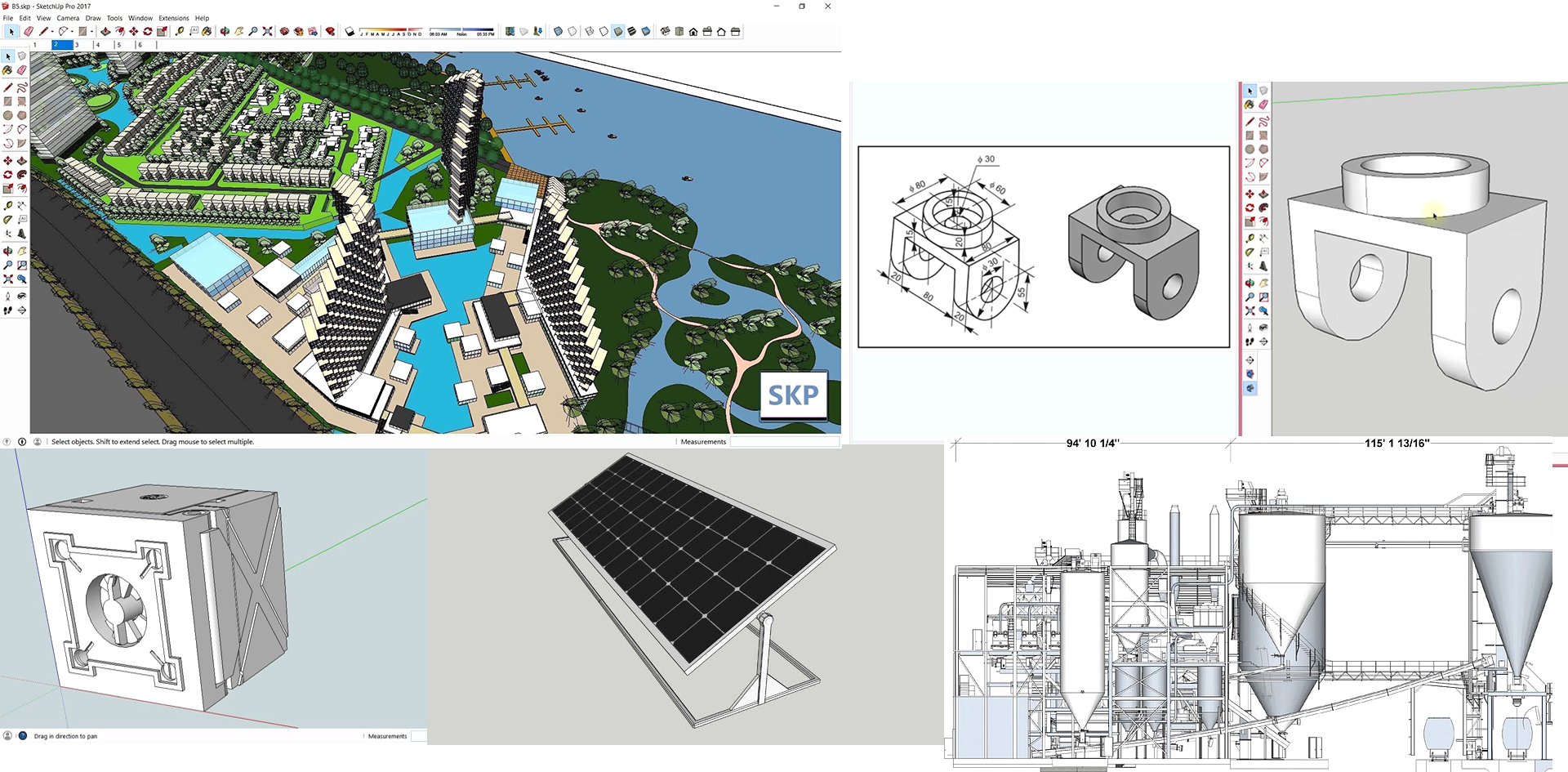Screen dimensions: 1568x772
Task: Click inside the Measurements input field
Action: point(784,441)
